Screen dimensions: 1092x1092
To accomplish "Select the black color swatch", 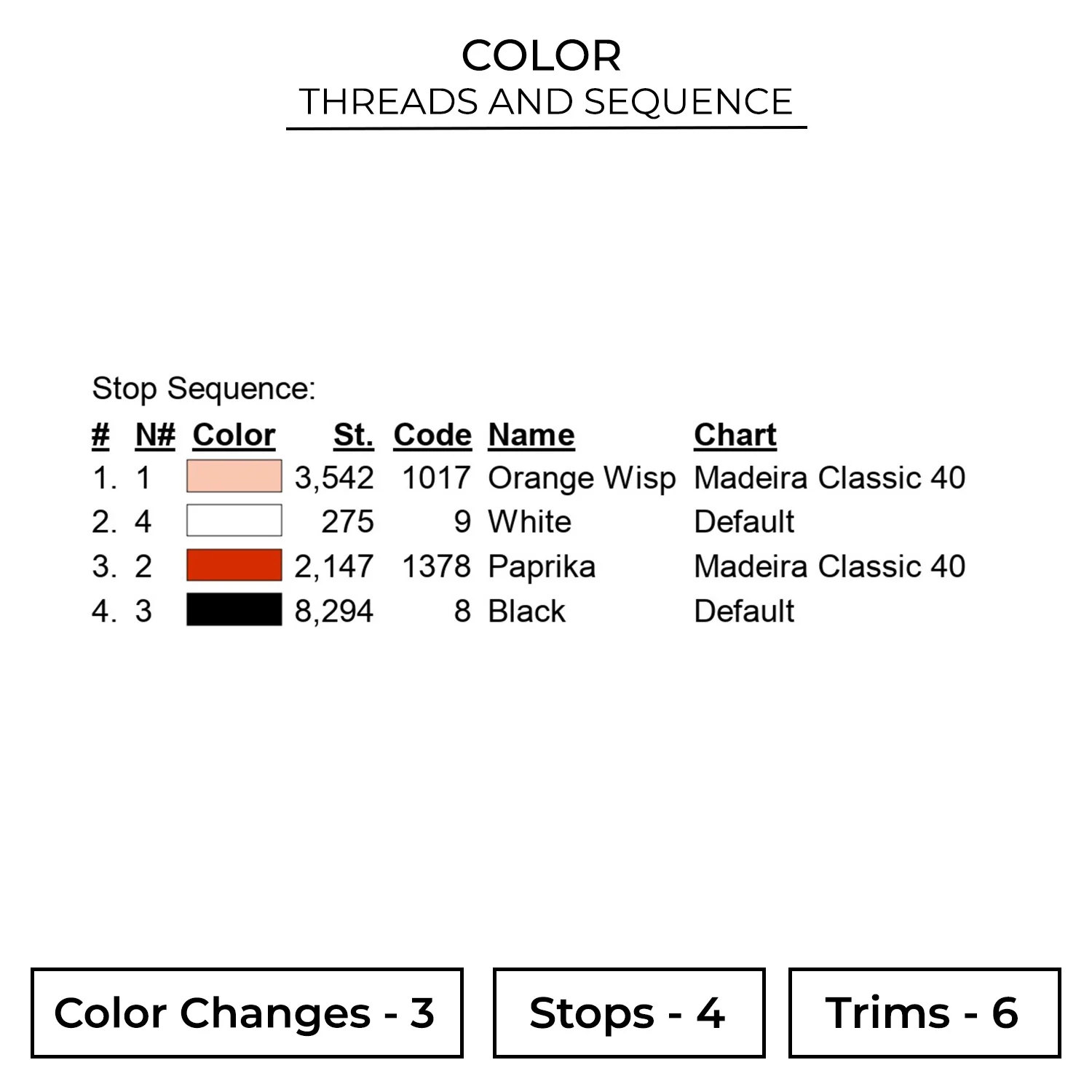I will pos(234,609).
